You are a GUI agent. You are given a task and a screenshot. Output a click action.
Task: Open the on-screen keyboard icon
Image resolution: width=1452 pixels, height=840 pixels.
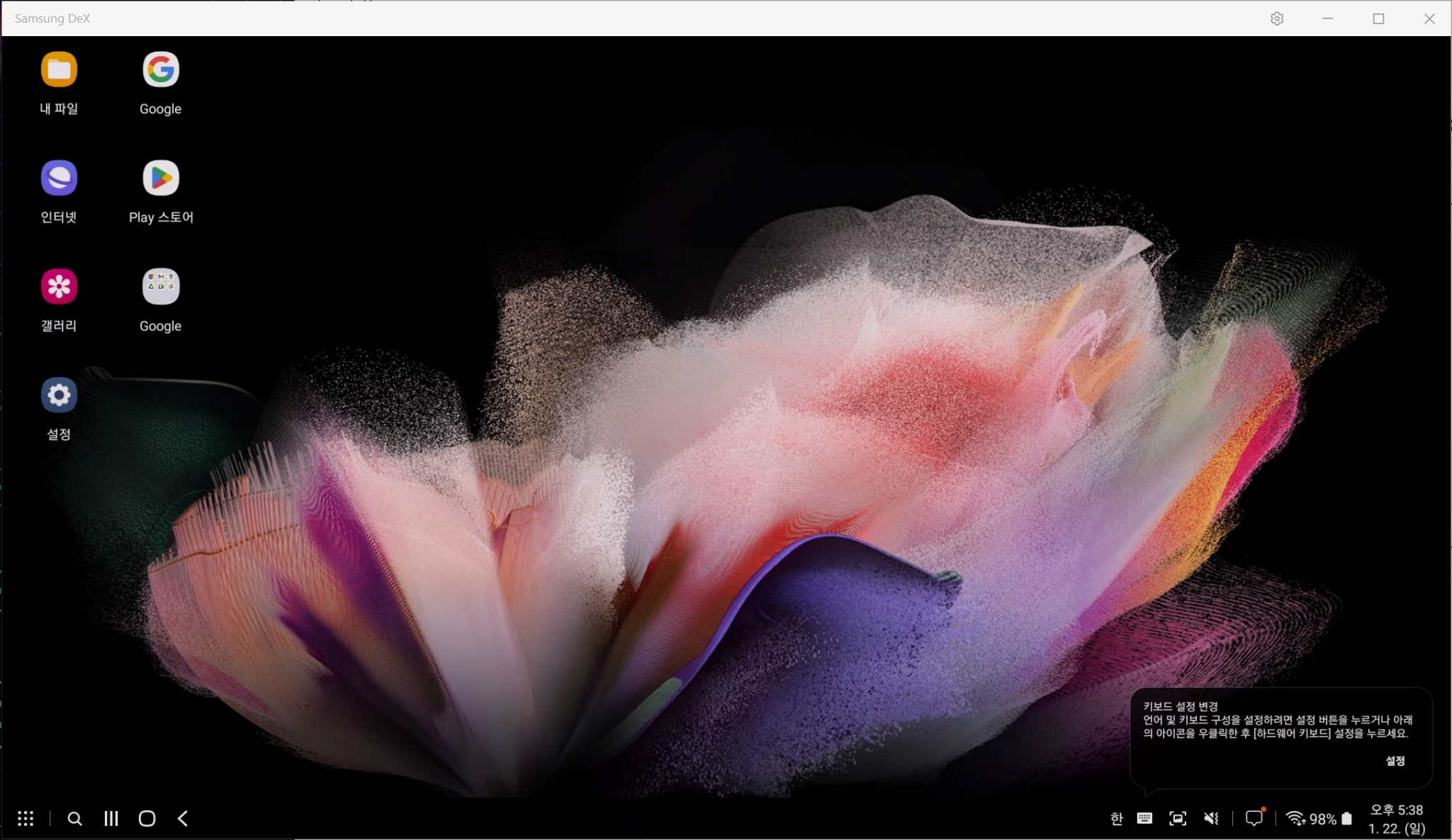[1144, 819]
